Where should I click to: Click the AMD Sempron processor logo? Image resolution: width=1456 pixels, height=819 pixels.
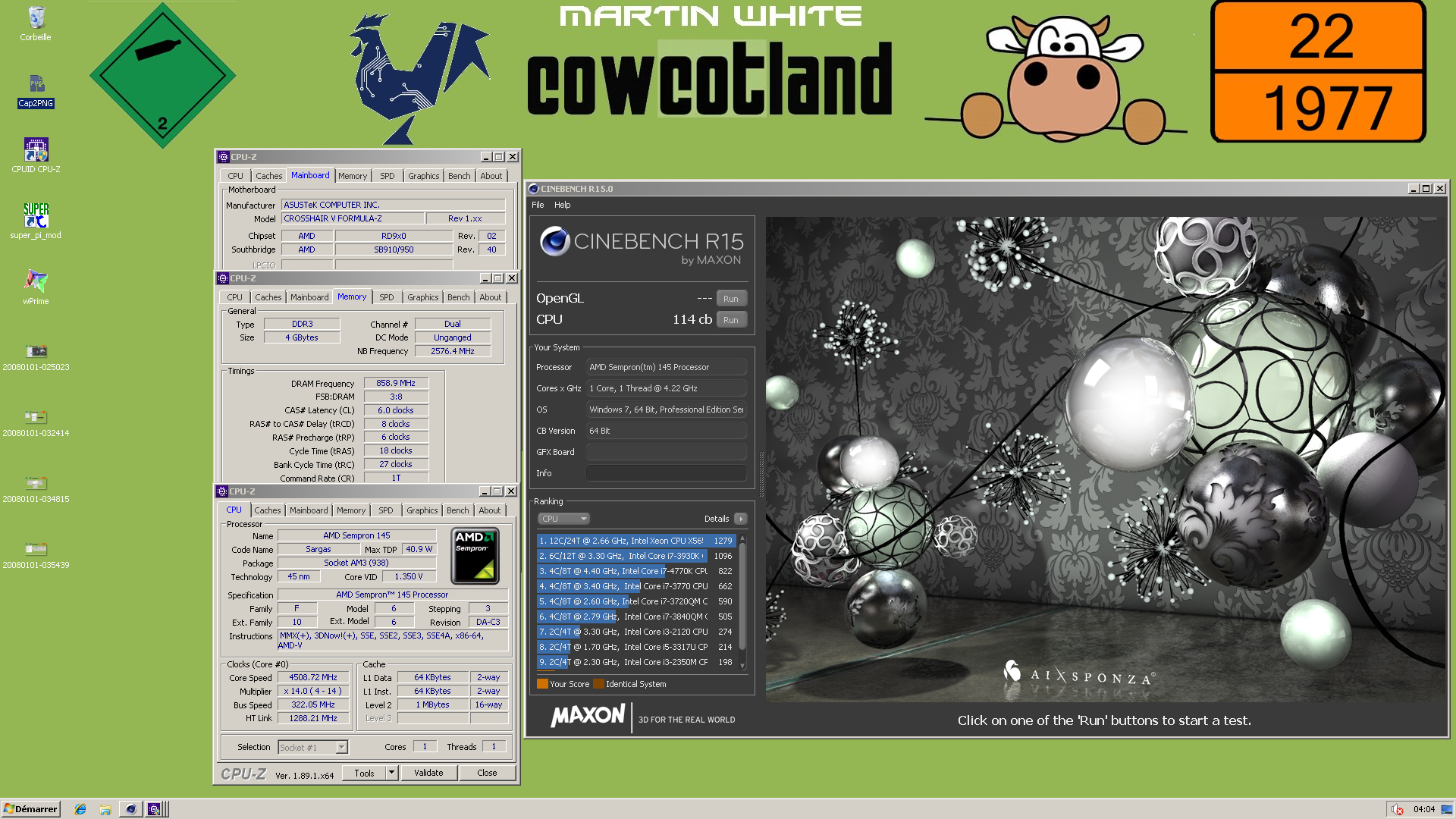tap(475, 556)
